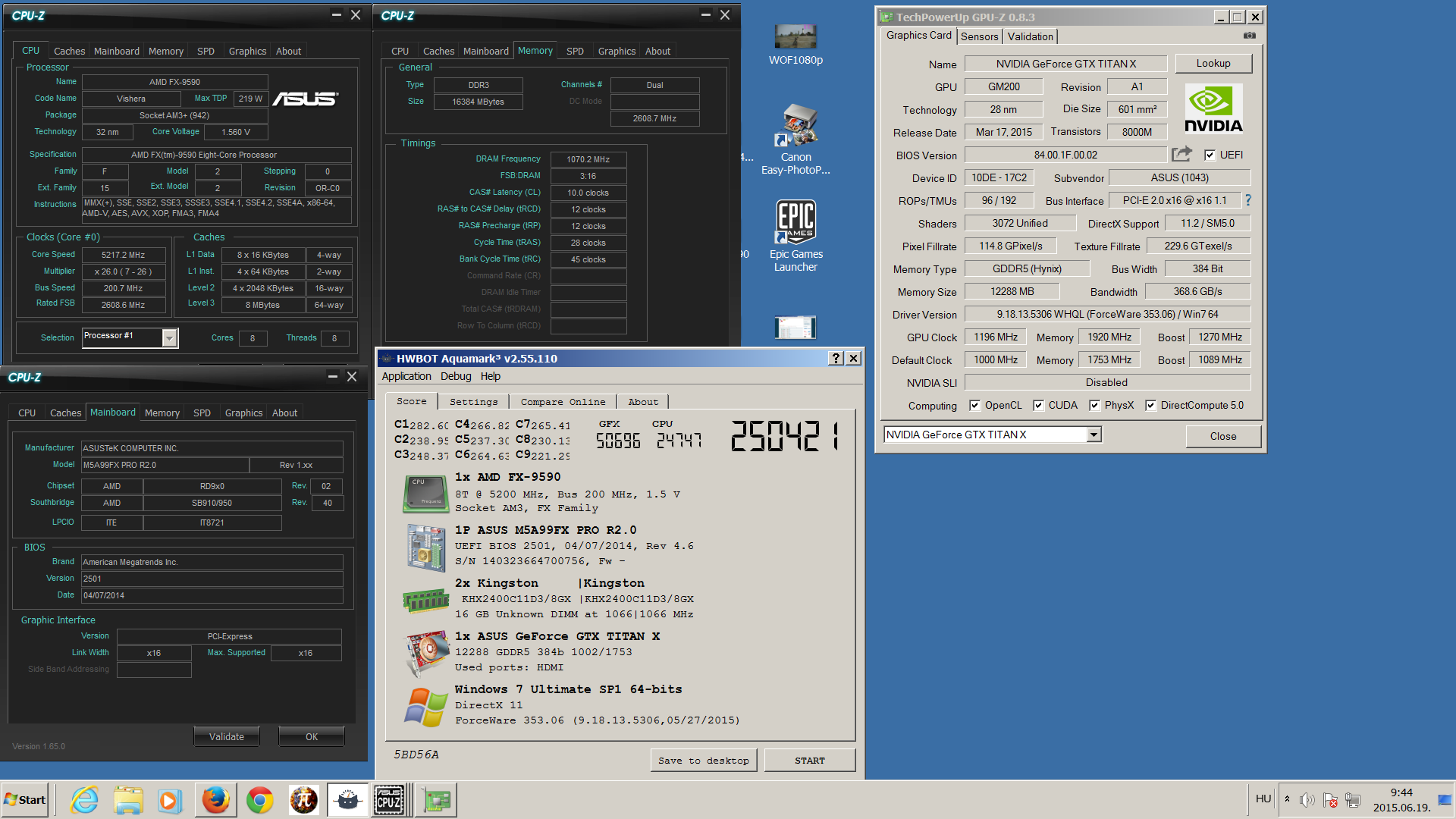1456x819 pixels.
Task: Open Settings tab in HWBOT Aquamark
Action: coord(473,402)
